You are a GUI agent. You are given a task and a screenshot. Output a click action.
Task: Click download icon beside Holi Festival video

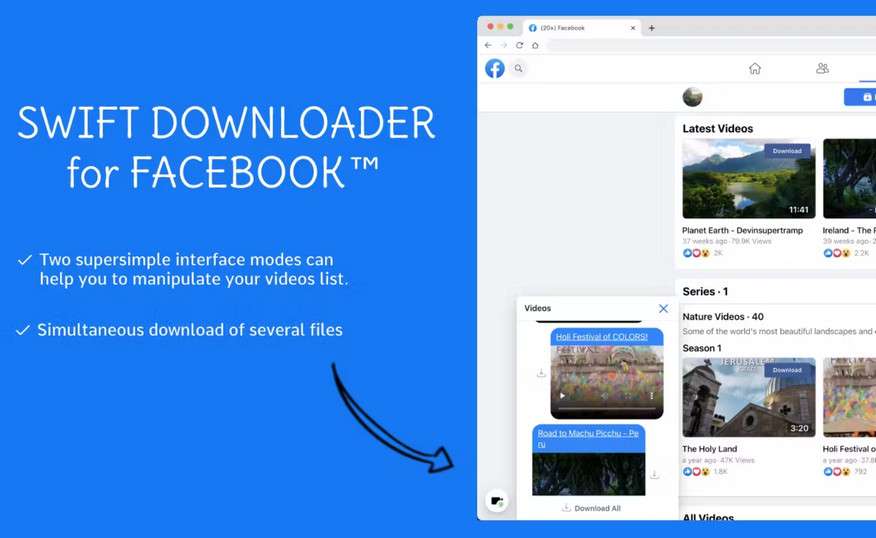click(541, 373)
